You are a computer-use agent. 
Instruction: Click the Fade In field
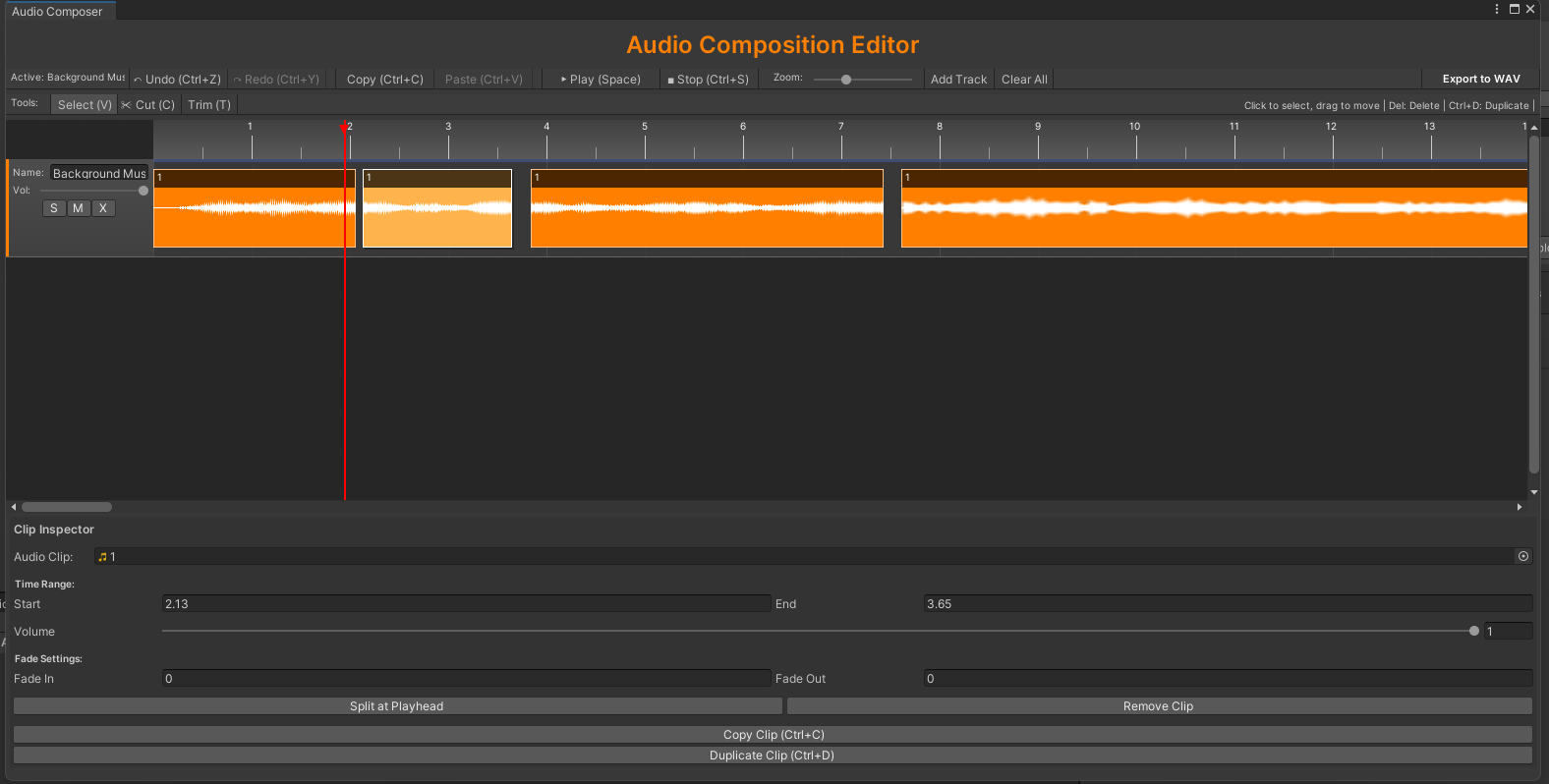(x=466, y=679)
